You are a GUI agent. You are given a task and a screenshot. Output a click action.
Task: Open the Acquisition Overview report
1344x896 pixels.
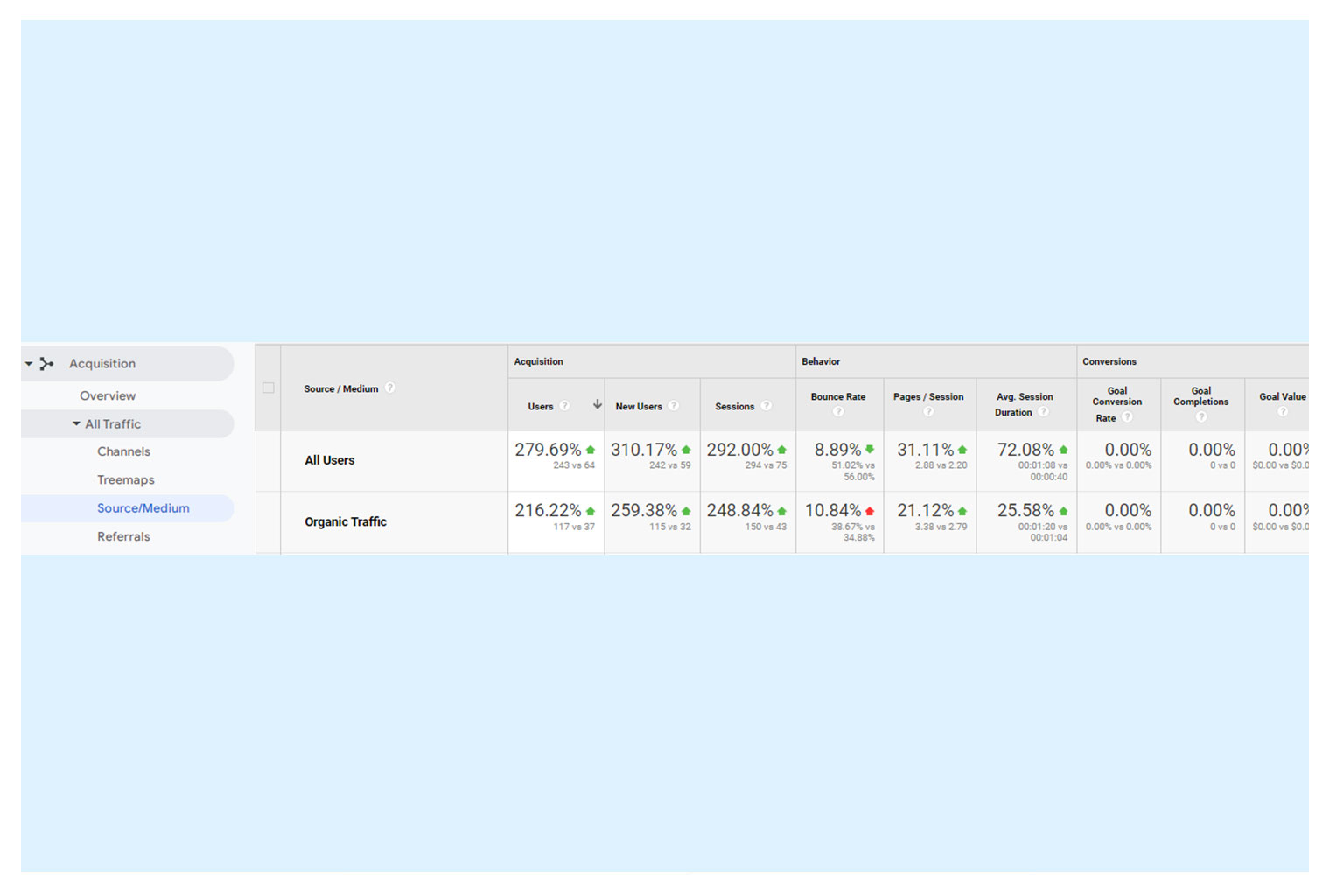click(108, 395)
